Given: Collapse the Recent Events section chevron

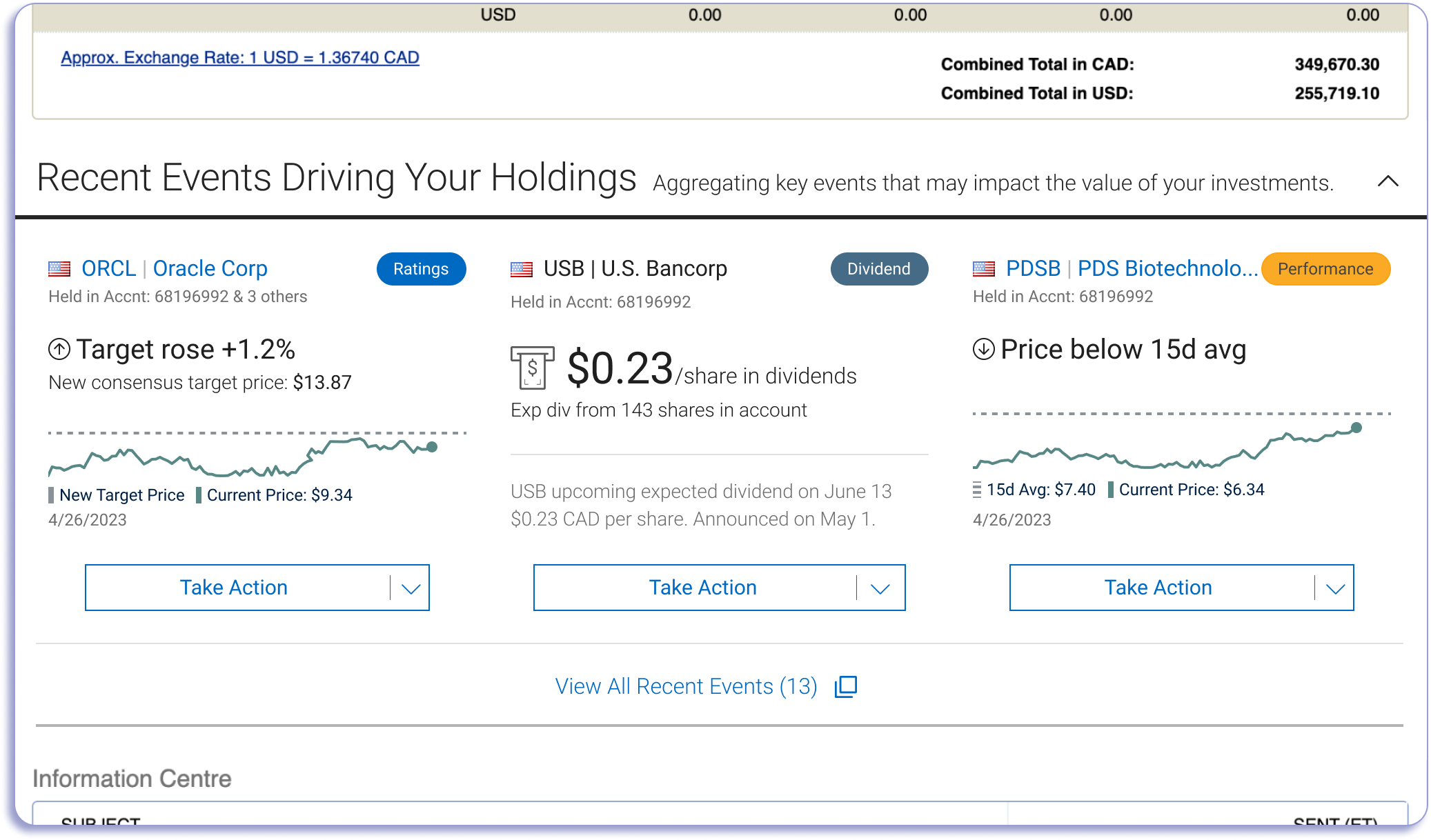Looking at the screenshot, I should (x=1388, y=181).
